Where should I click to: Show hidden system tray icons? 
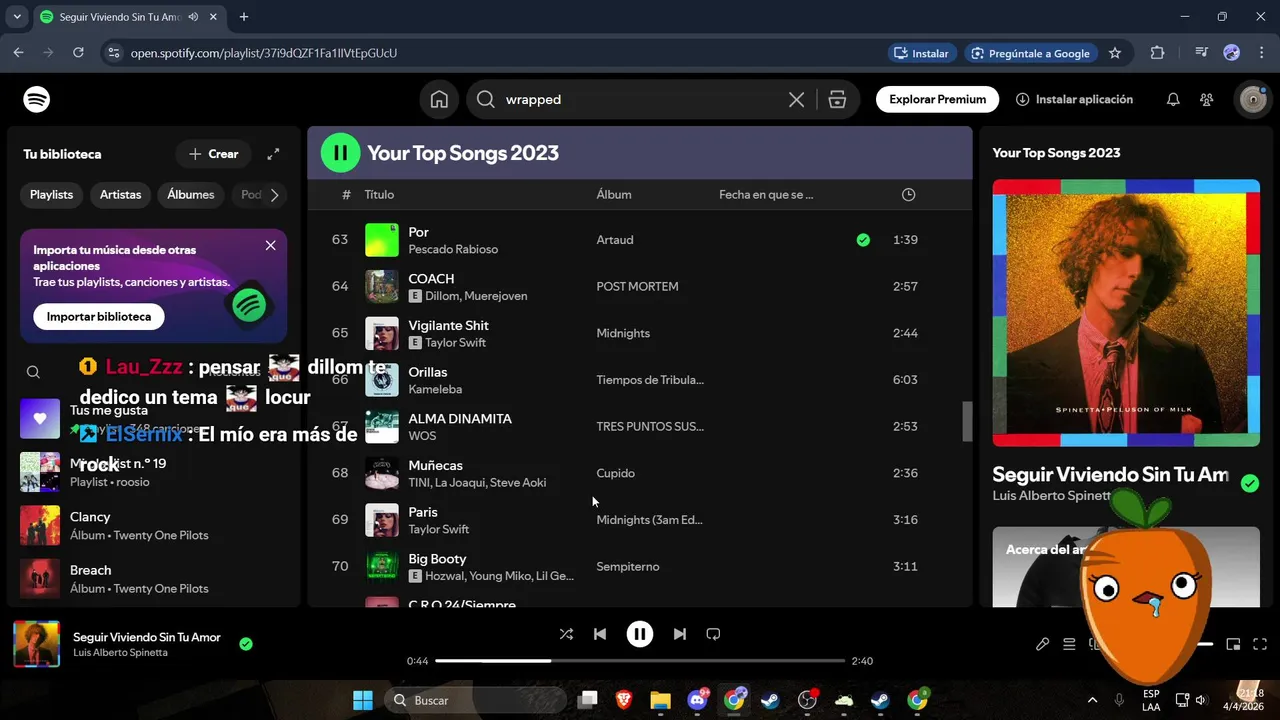(1092, 700)
